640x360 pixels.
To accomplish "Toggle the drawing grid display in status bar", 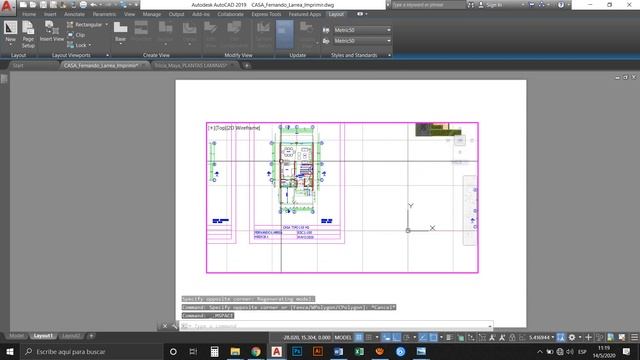I will [x=359, y=337].
